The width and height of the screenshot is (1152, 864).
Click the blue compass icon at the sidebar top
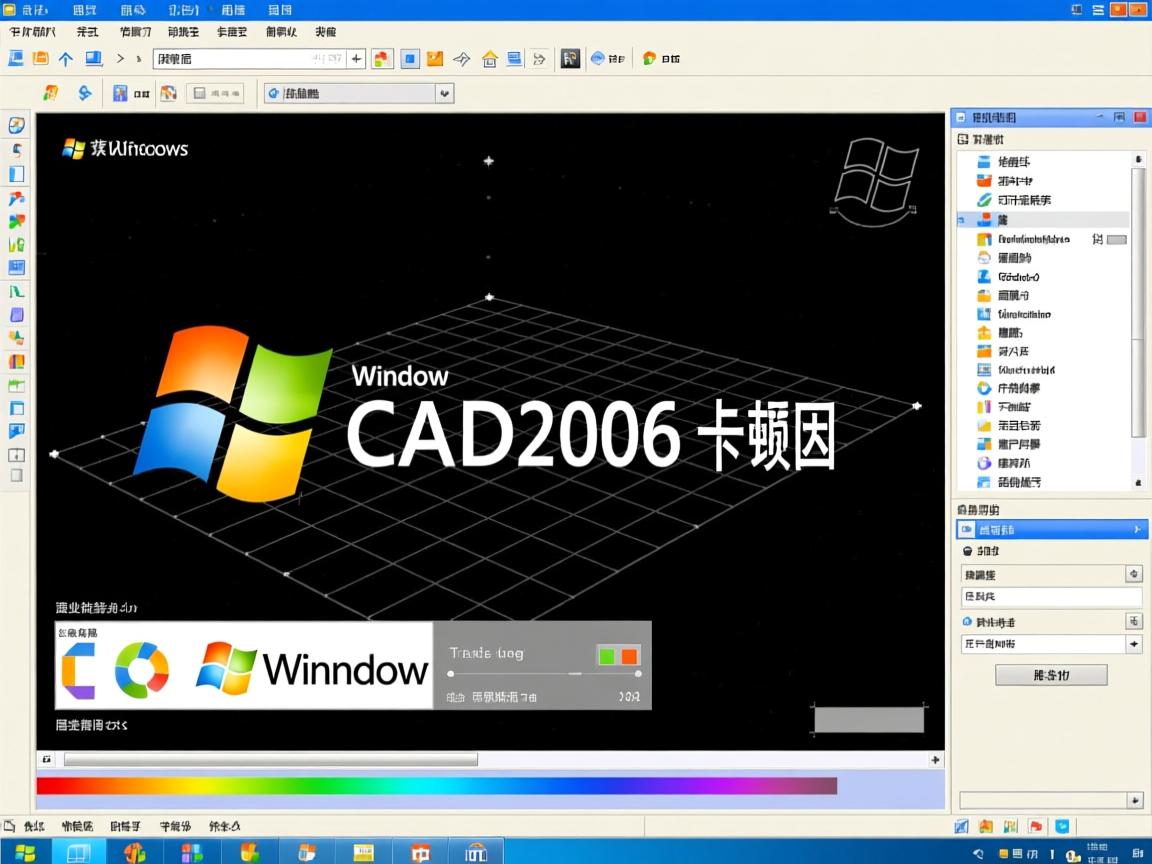pyautogui.click(x=16, y=126)
